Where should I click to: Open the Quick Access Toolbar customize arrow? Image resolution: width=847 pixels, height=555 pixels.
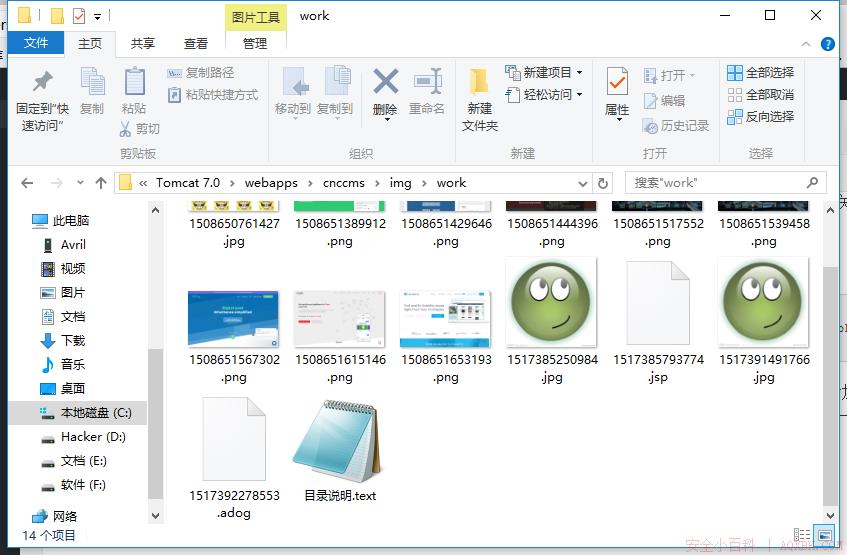pos(97,17)
